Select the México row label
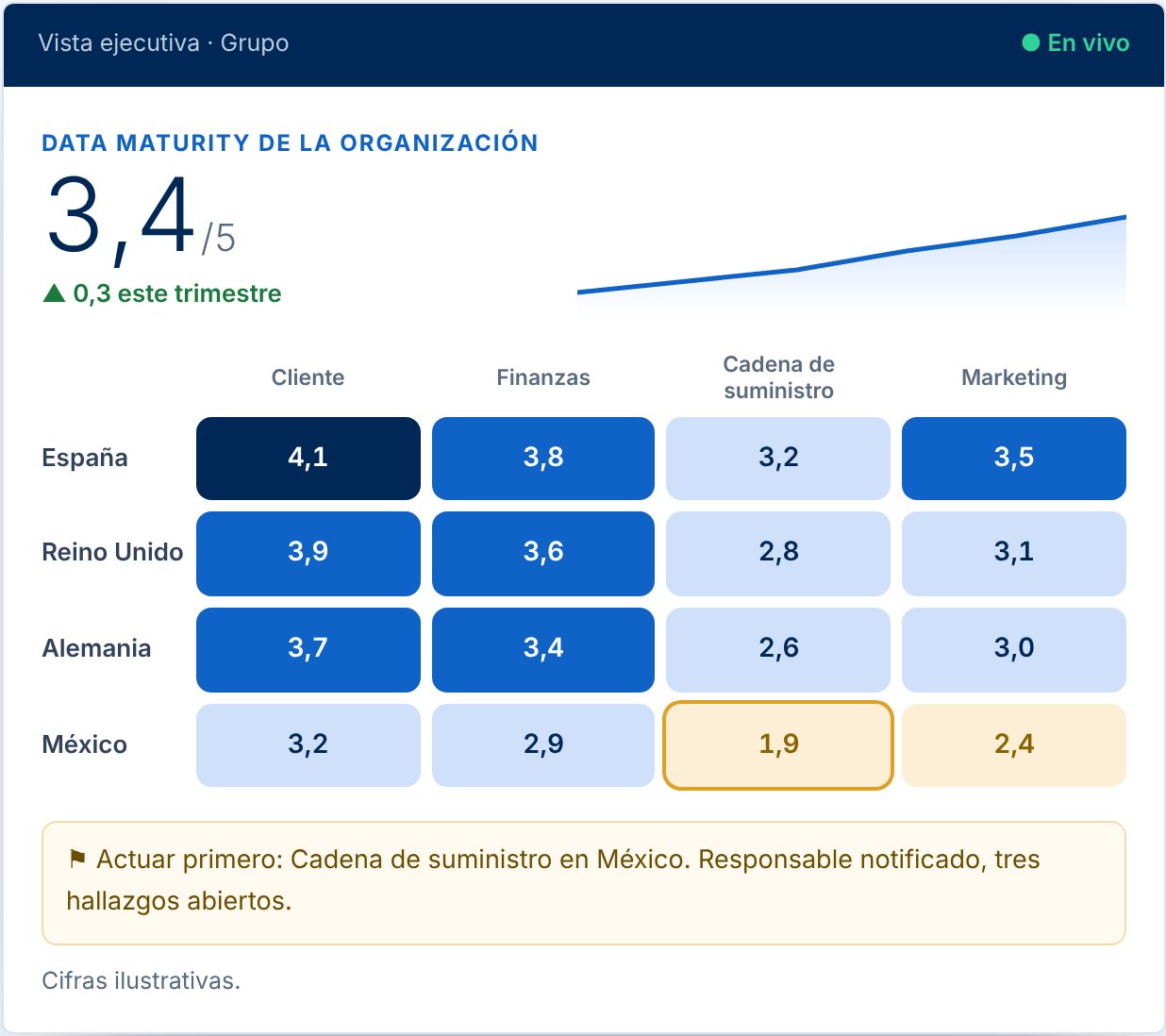 [85, 744]
